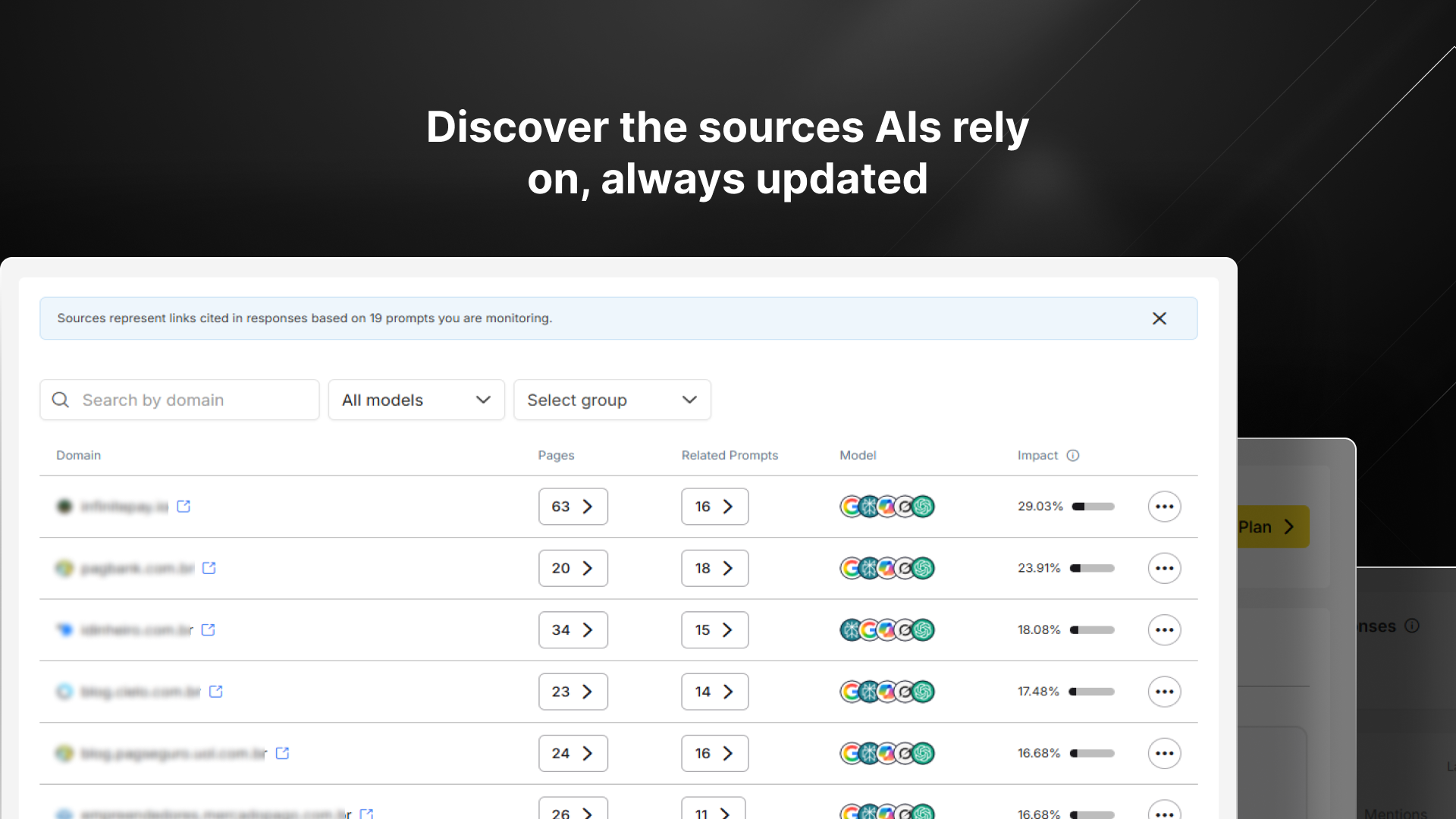Click the Domain column header
Viewport: 1456px width, 819px height.
click(78, 455)
